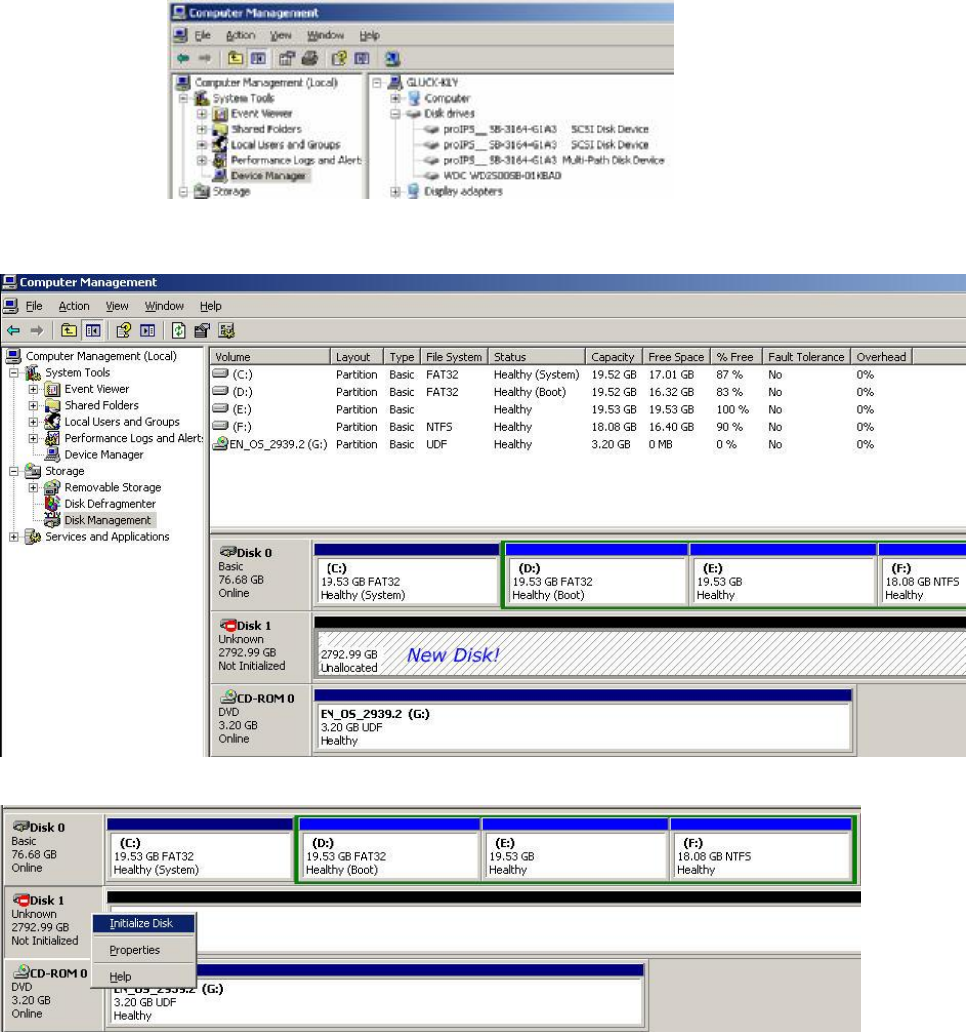Select Performance Logs and Alerts in Device Manager window
This screenshot has height=1032, width=966.
[295, 160]
